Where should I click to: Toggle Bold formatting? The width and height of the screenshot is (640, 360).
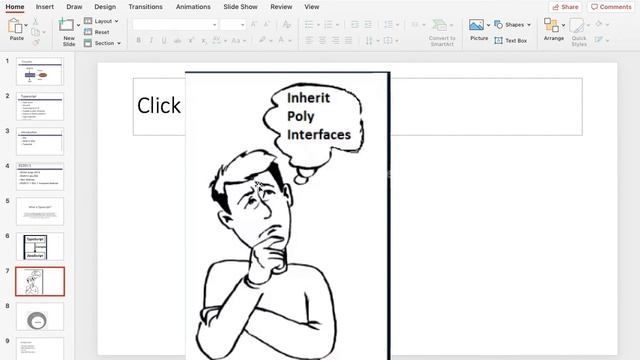coord(139,40)
